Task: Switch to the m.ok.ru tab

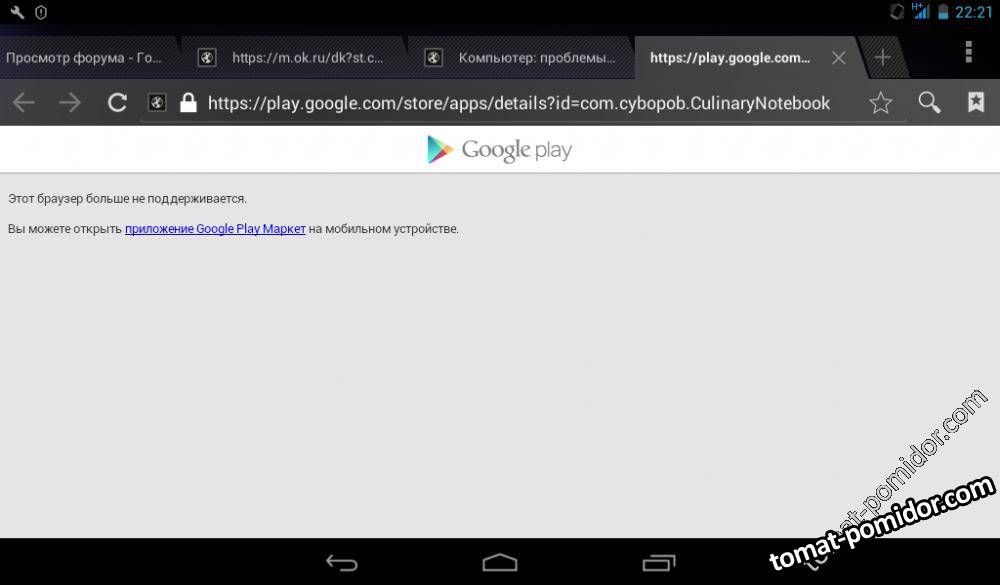Action: coord(306,58)
